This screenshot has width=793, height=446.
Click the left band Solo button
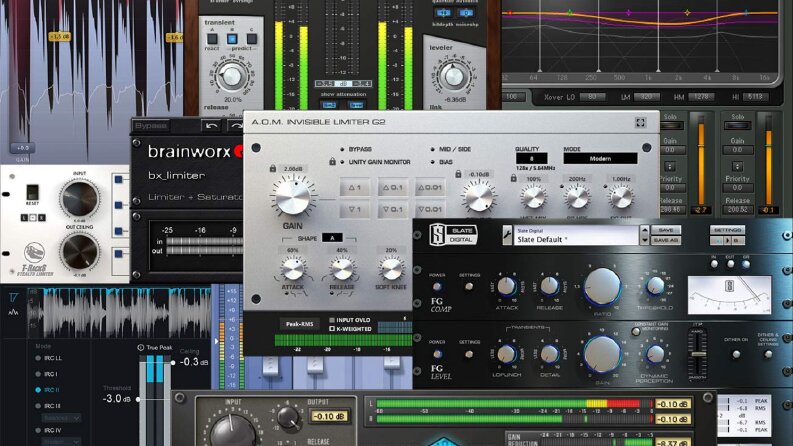coord(670,125)
